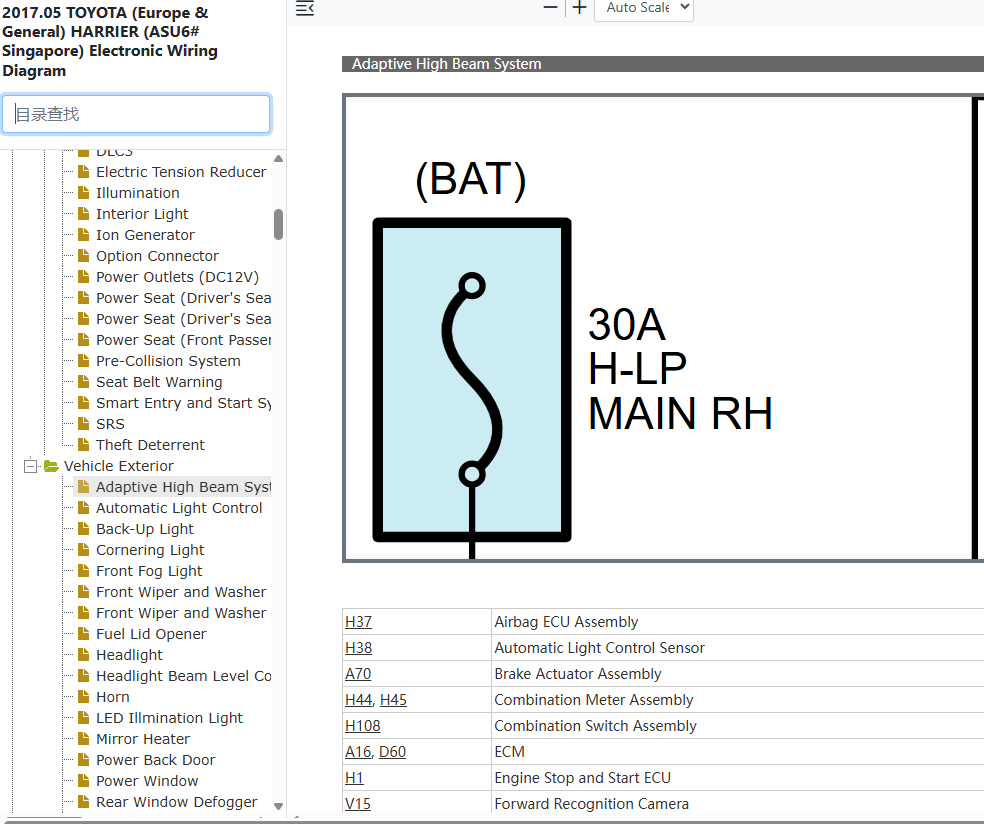The width and height of the screenshot is (984, 824).
Task: Click the Cornering Light page icon
Action: click(83, 550)
